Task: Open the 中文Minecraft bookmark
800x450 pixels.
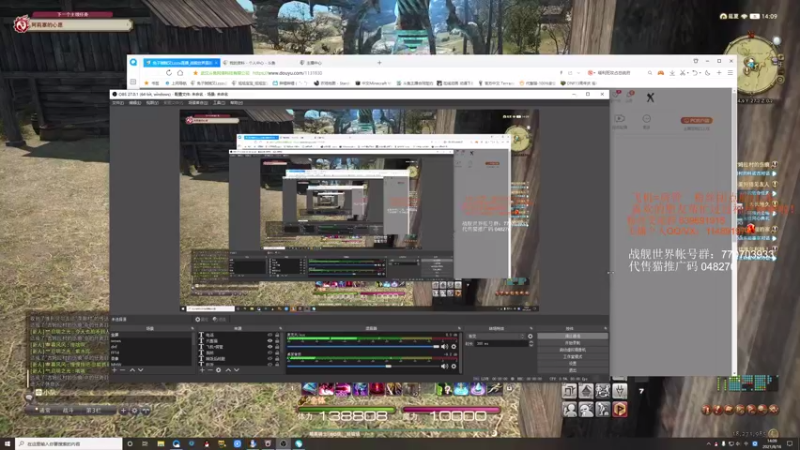Action: (x=373, y=83)
